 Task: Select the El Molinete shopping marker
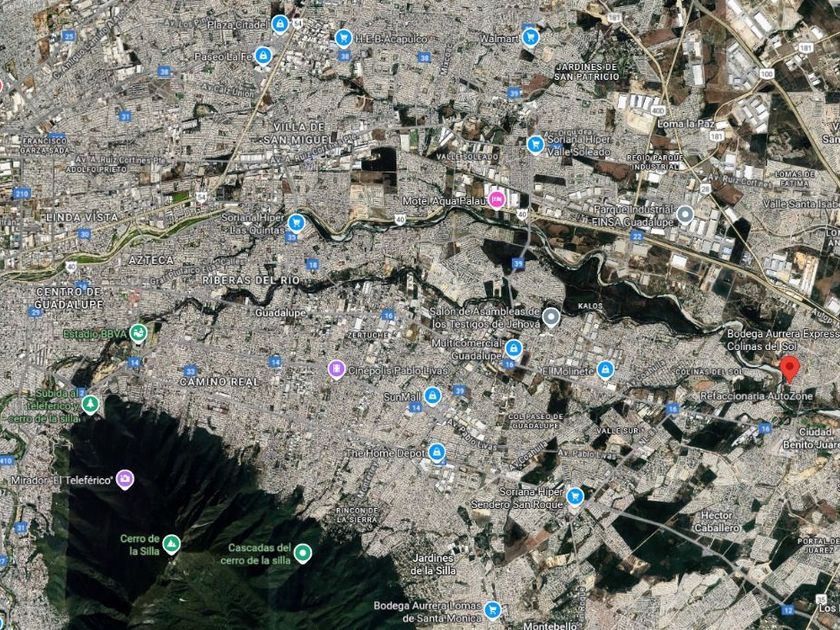[x=605, y=369]
